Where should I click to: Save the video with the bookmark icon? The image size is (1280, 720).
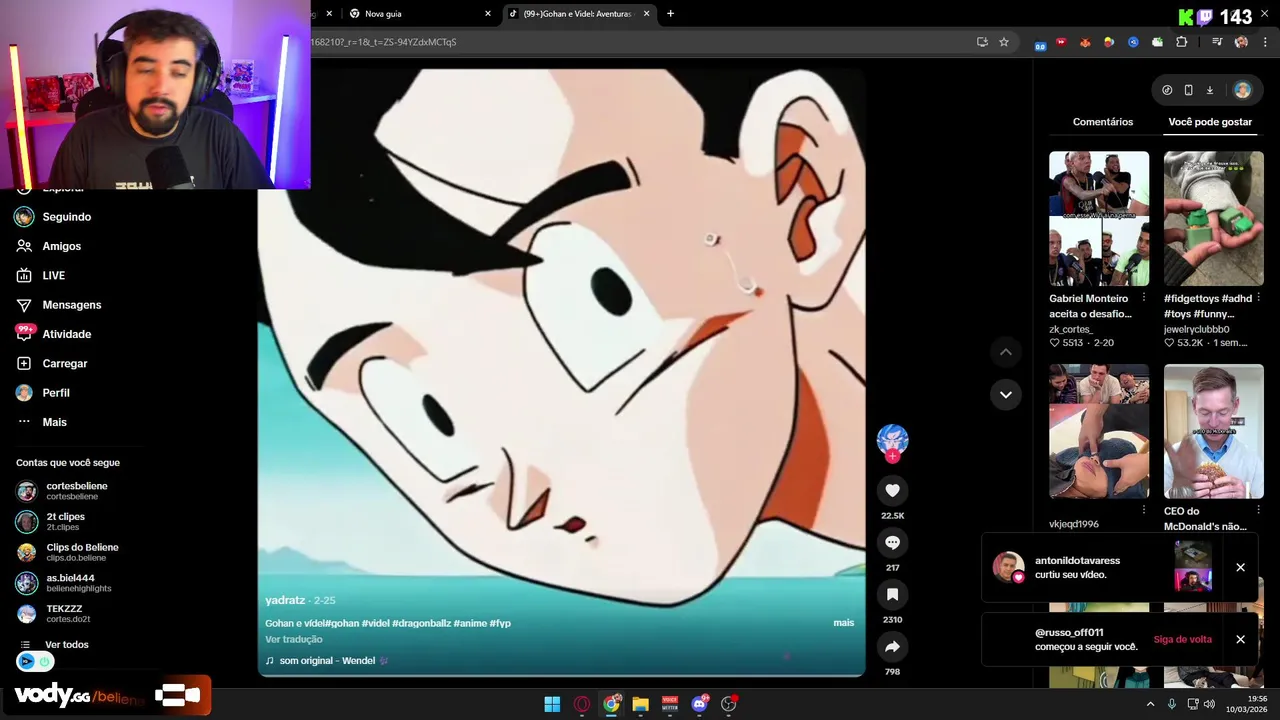[892, 594]
